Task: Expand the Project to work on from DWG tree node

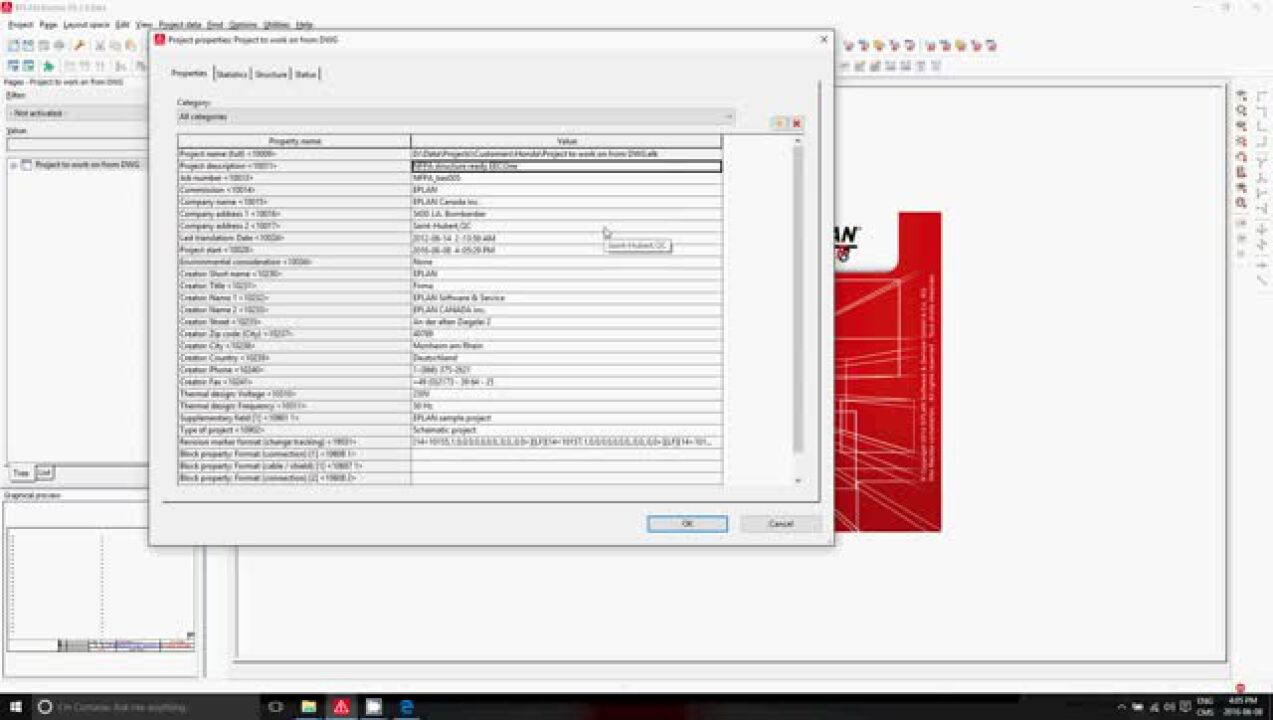Action: coord(14,165)
